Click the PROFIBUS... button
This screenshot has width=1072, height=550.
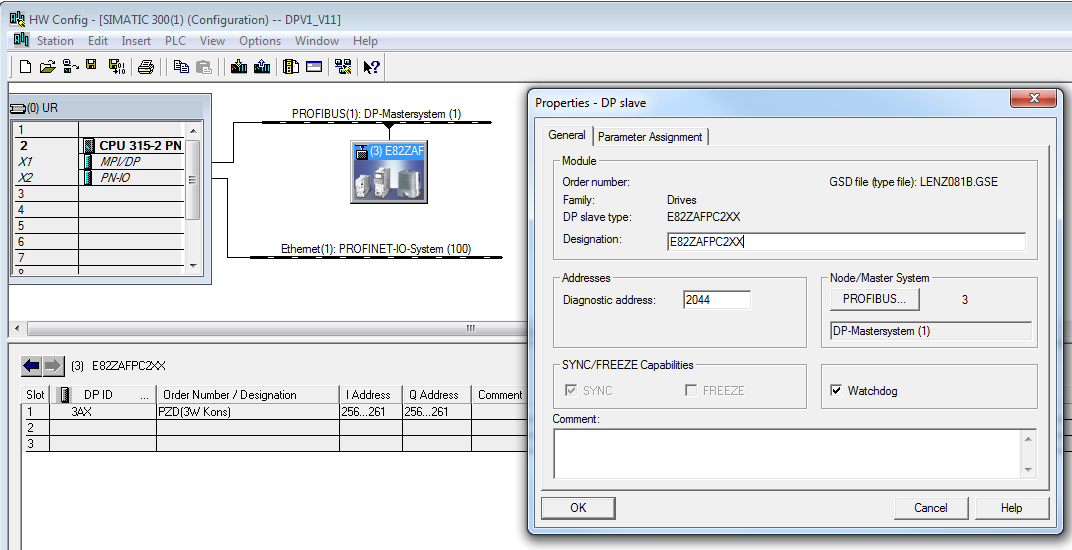[874, 299]
